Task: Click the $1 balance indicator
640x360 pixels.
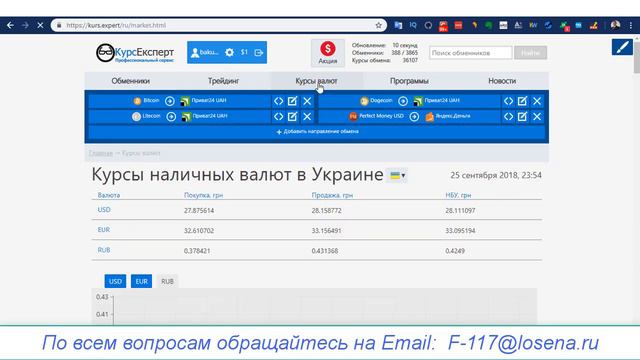Action: tap(244, 52)
